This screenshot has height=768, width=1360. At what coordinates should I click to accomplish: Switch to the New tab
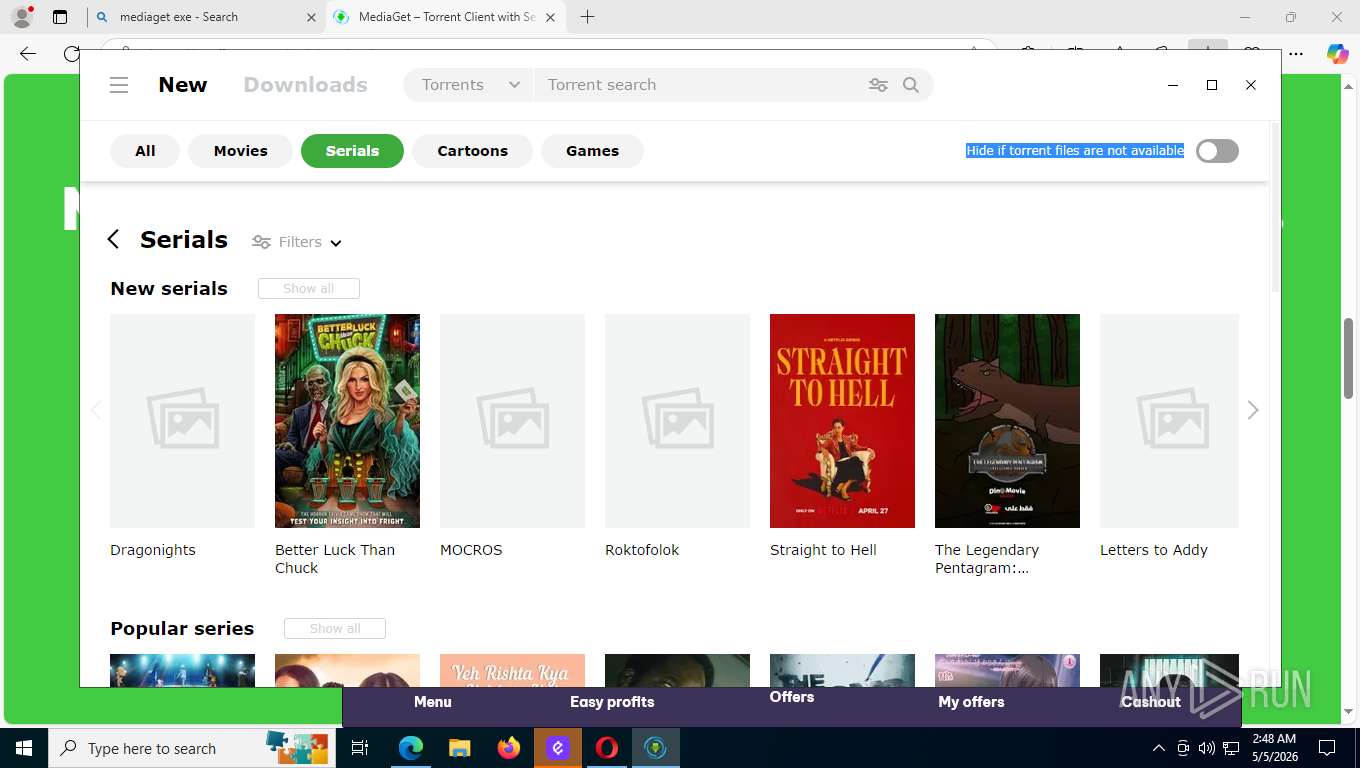click(183, 85)
